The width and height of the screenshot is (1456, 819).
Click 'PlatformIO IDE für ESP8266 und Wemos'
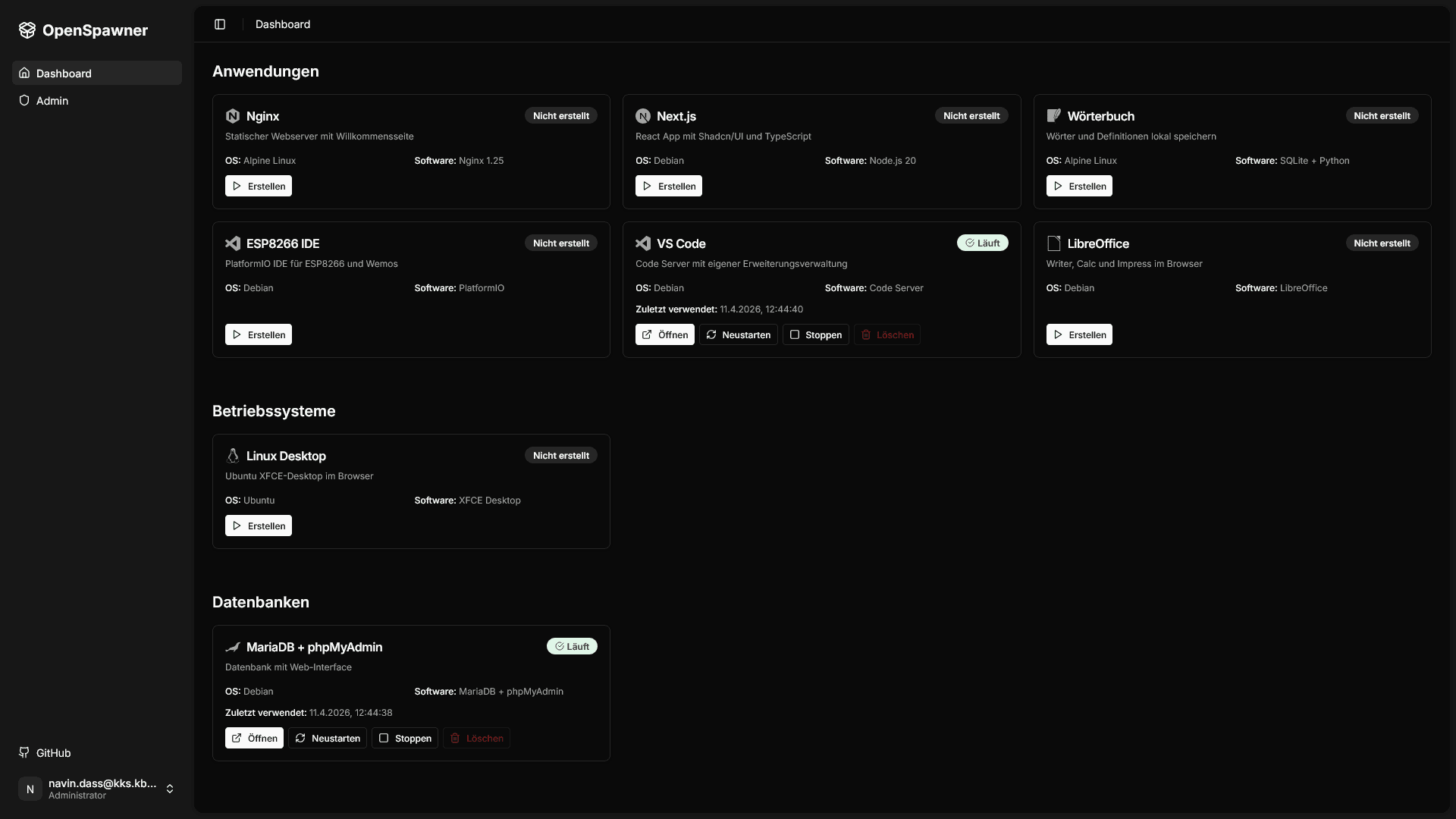tap(312, 264)
